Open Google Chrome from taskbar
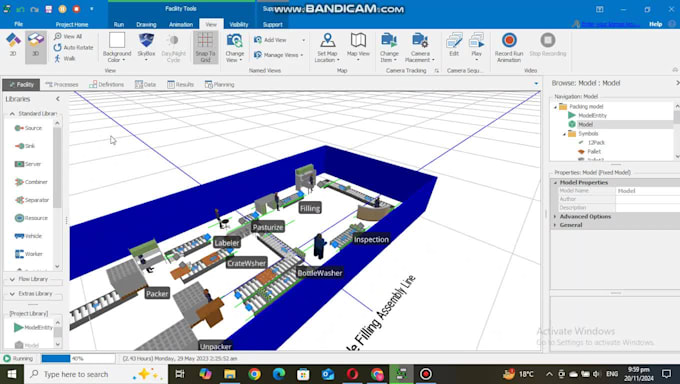This screenshot has height=384, width=680. [x=255, y=374]
